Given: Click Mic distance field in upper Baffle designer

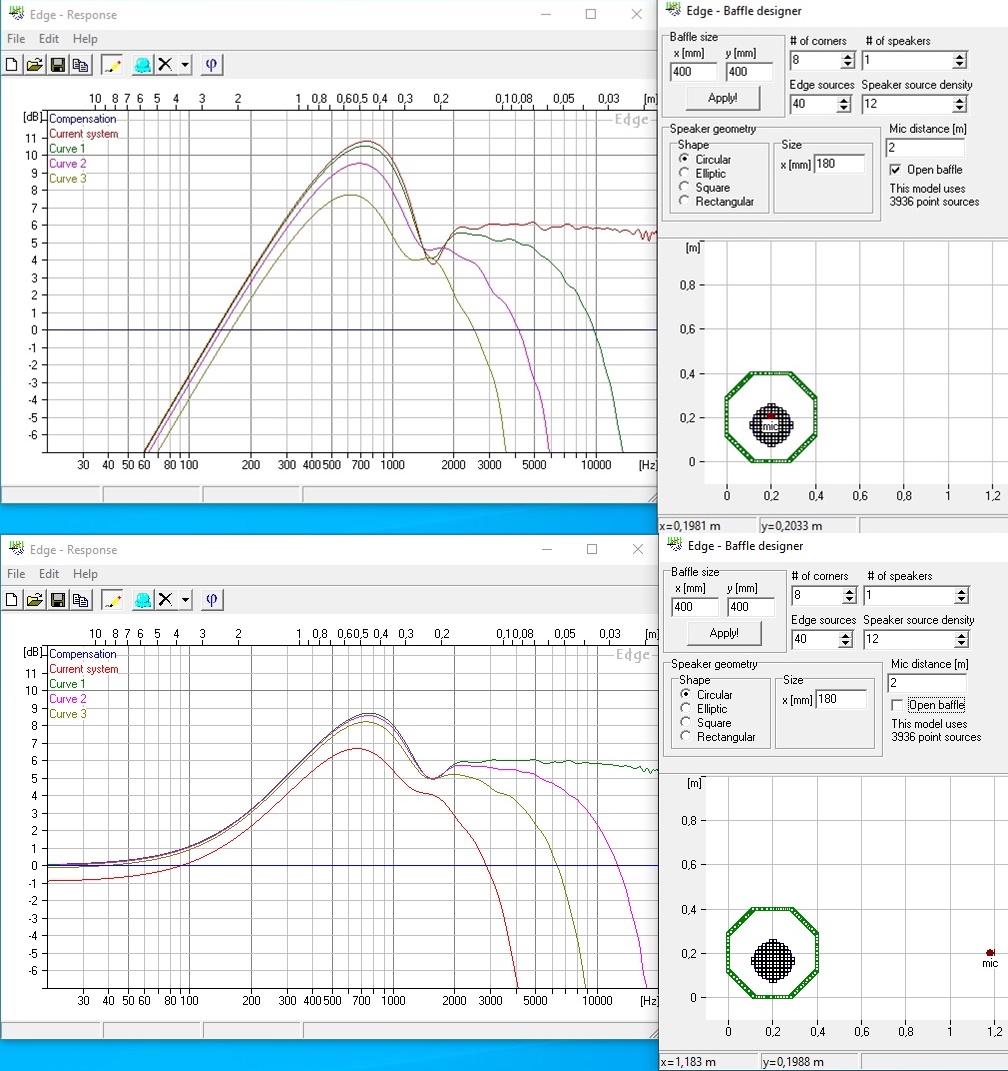Looking at the screenshot, I should click(x=925, y=148).
